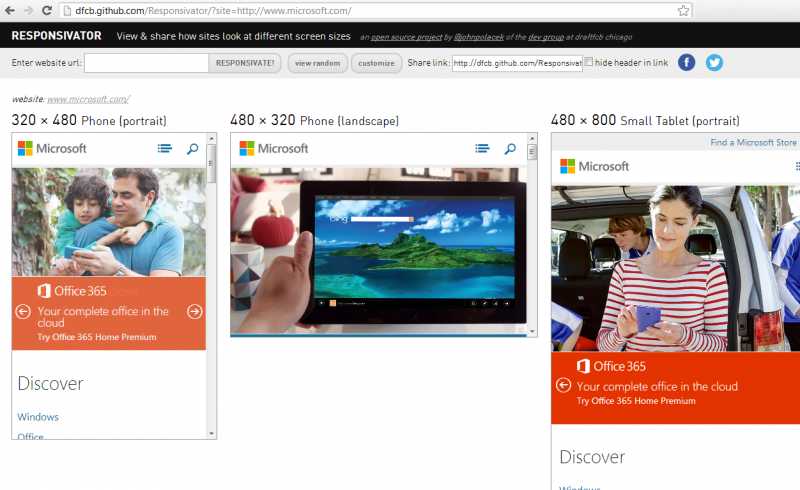Open Try Office 365 Home Premium in tablet frame
Image resolution: width=800 pixels, height=490 pixels.
[x=636, y=401]
